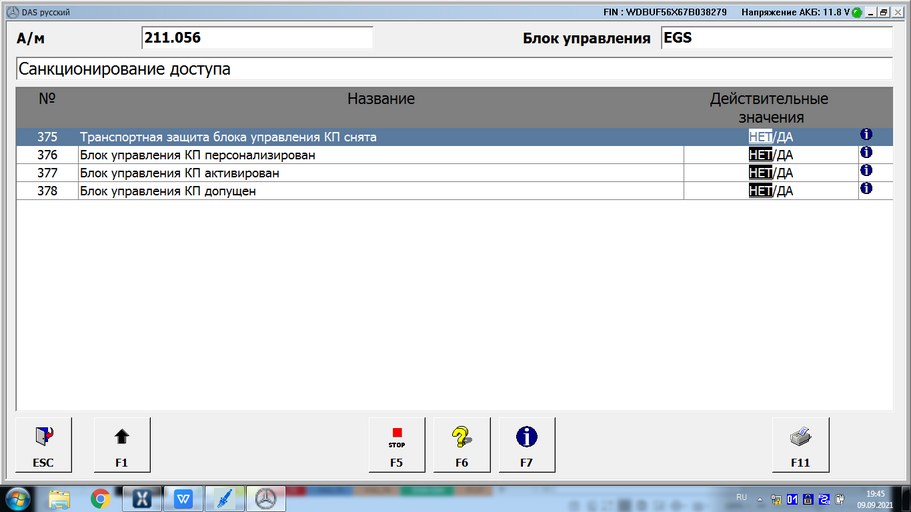This screenshot has height=512, width=911.
Task: Open help with the F6 question mark
Action: coord(462,445)
